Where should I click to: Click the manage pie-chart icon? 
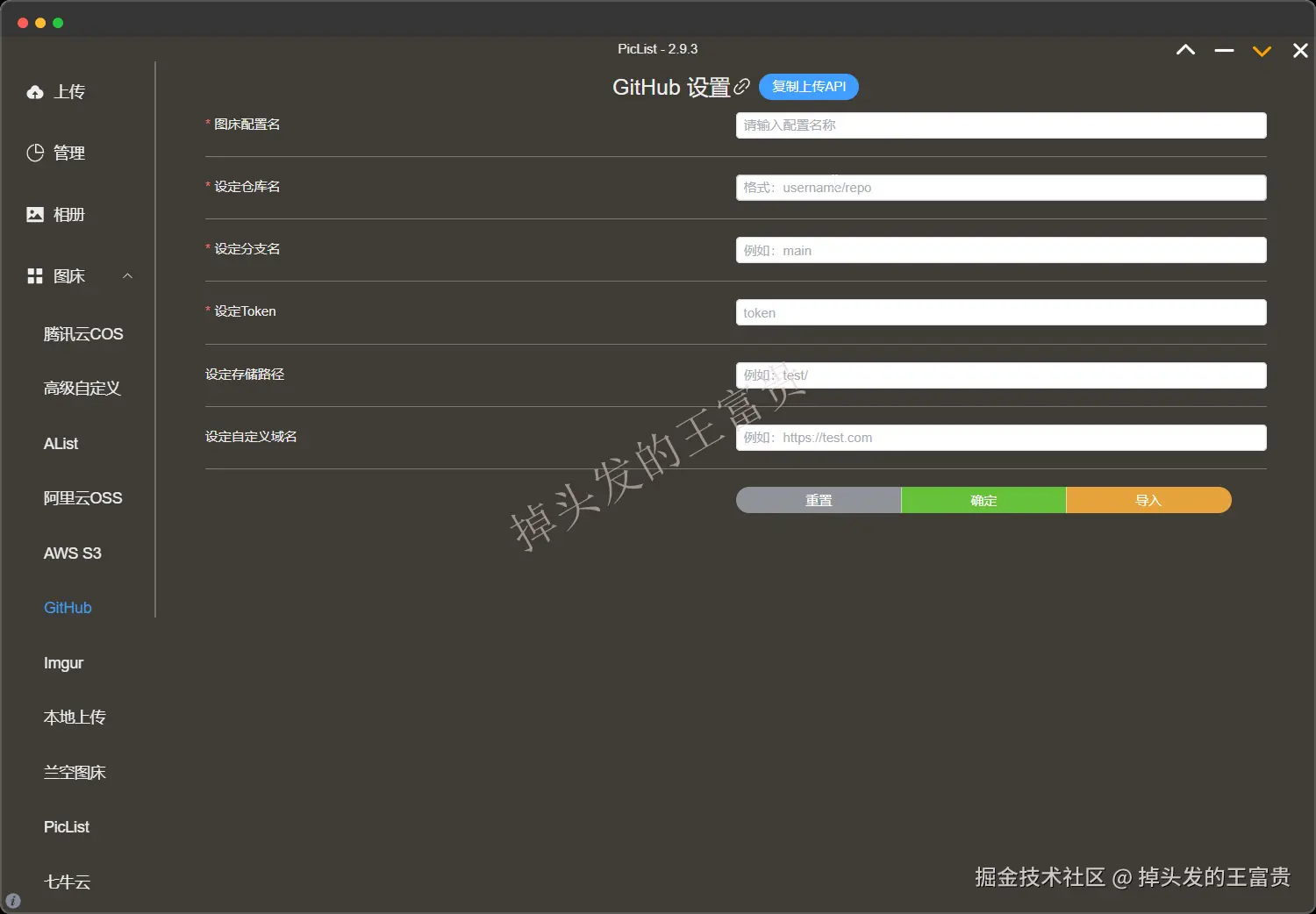pyautogui.click(x=35, y=153)
